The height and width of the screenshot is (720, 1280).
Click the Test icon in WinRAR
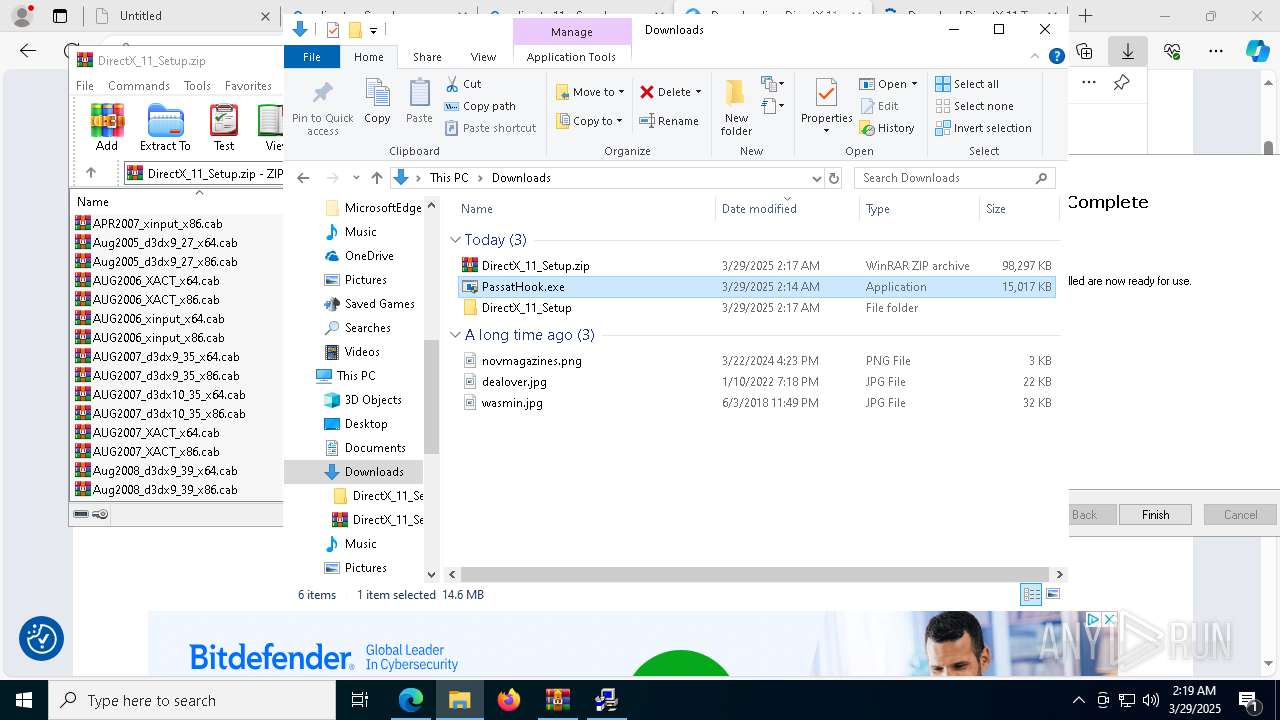tap(224, 128)
